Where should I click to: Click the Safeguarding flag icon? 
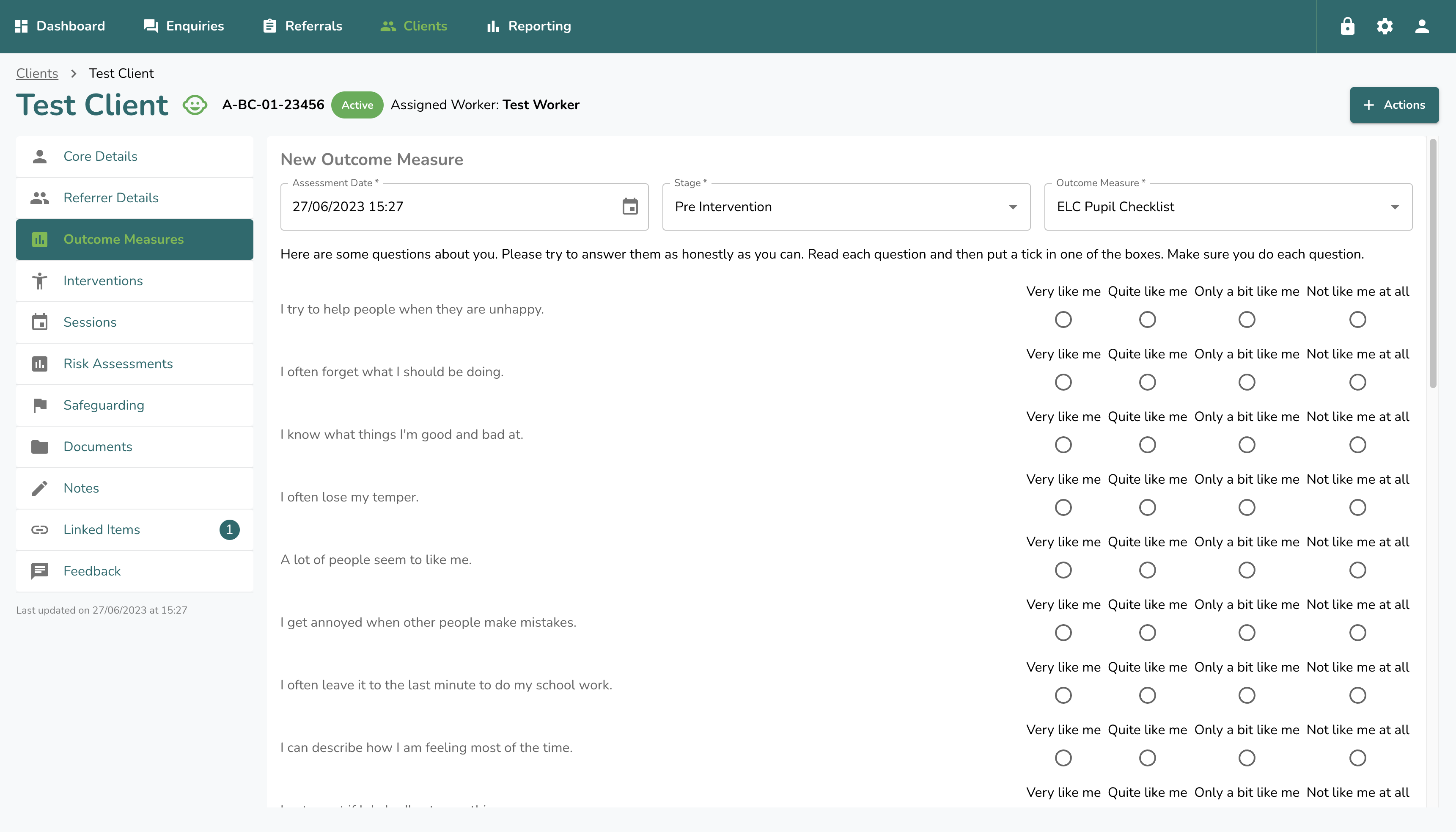point(39,405)
